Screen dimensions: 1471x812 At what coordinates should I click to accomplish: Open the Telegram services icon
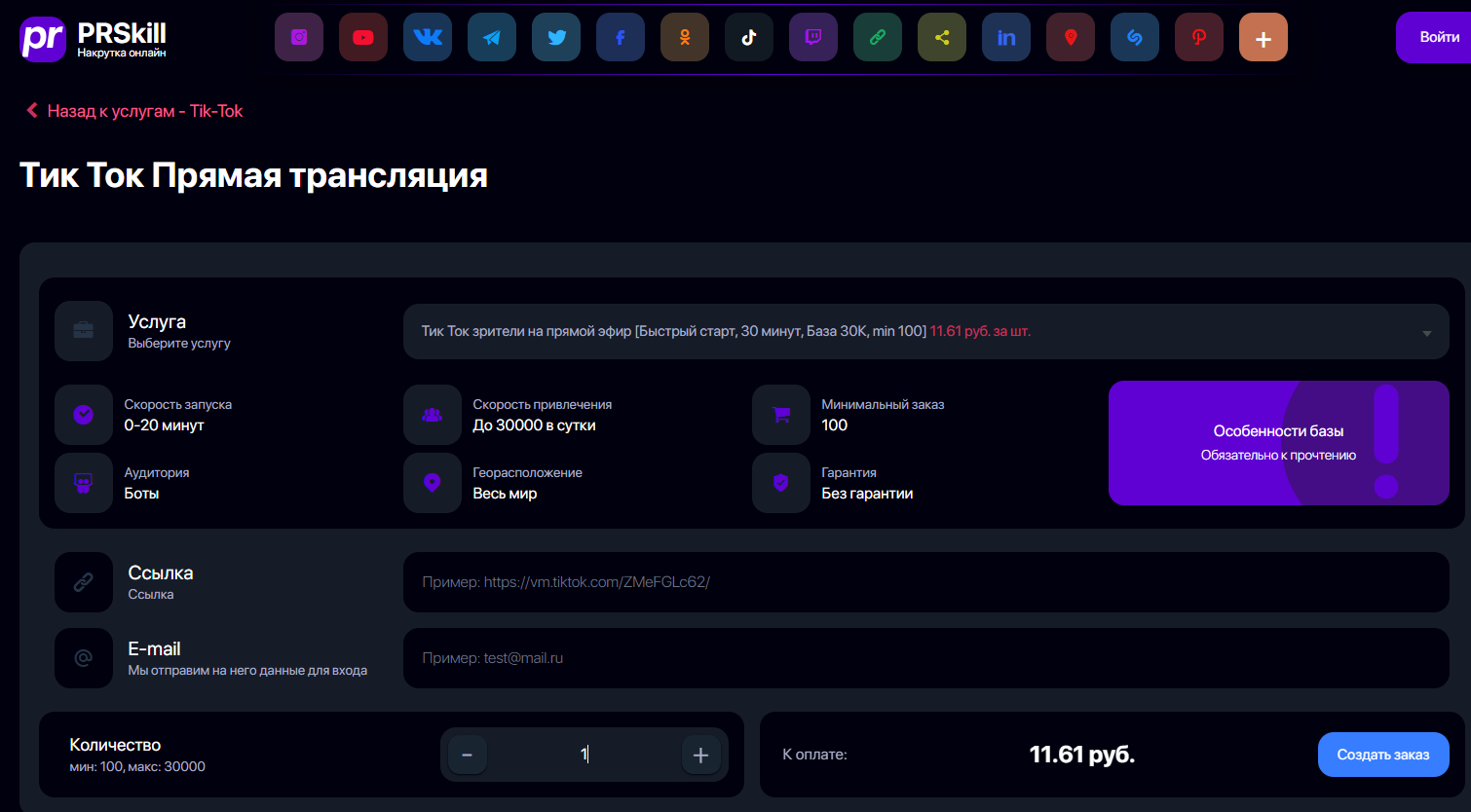(492, 37)
